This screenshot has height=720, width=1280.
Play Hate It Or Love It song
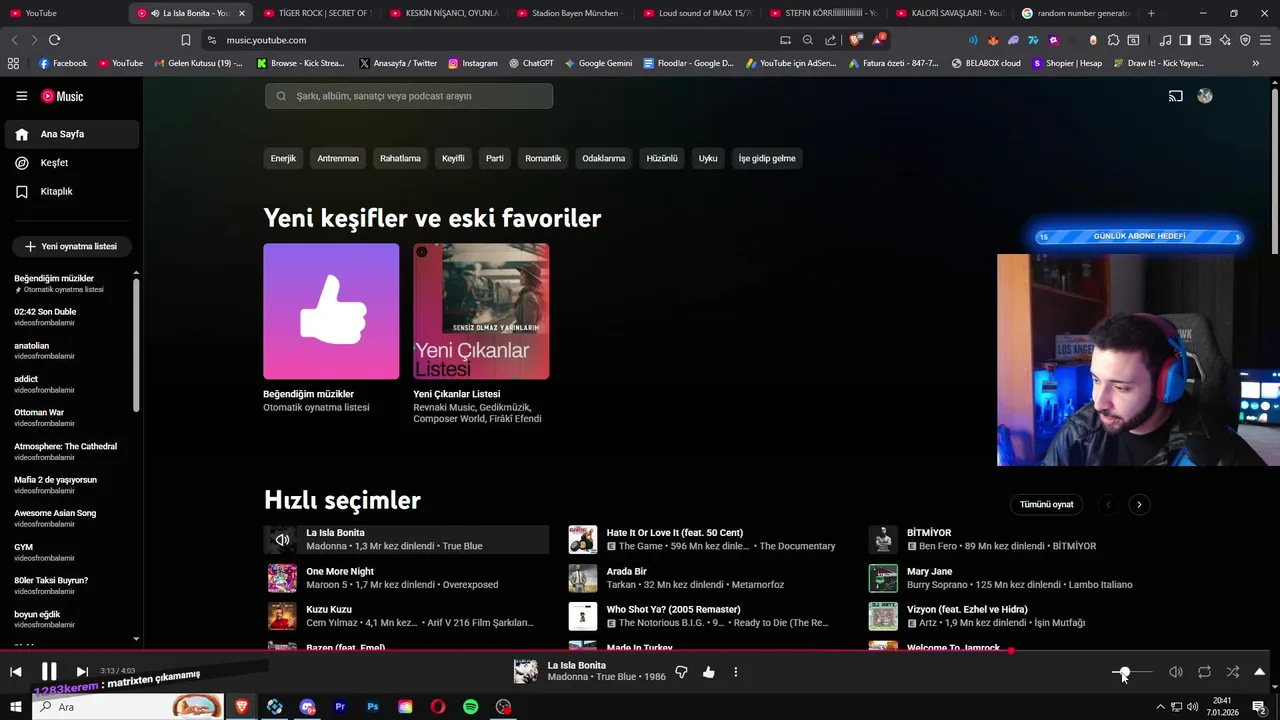click(706, 540)
